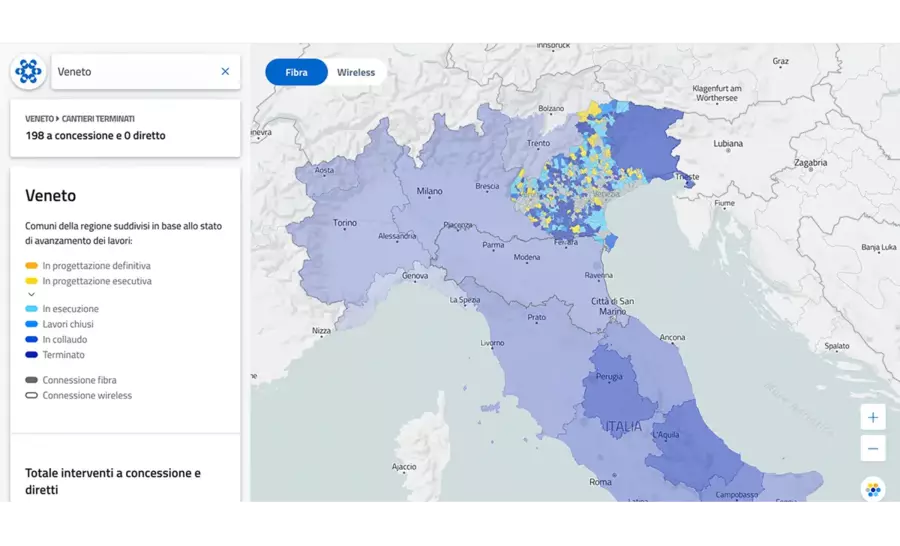Switch to the Wireless tab
The image size is (900, 546).
pos(356,72)
